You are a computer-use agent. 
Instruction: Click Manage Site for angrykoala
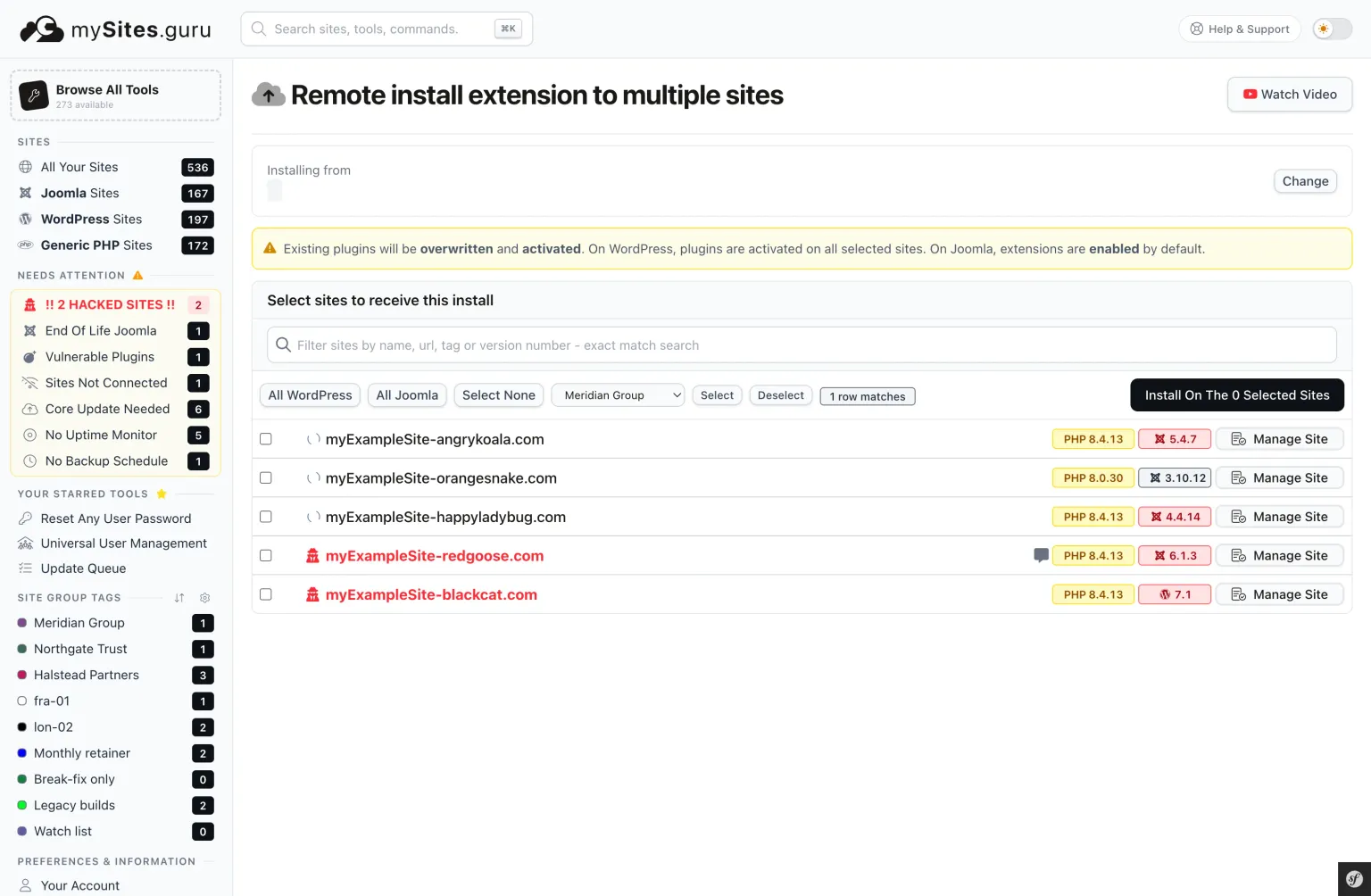click(1280, 439)
